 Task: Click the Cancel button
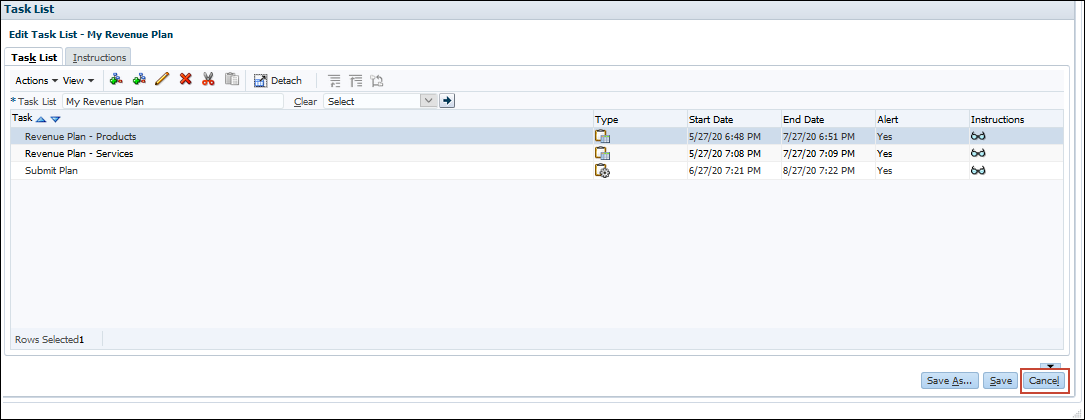[x=1043, y=381]
